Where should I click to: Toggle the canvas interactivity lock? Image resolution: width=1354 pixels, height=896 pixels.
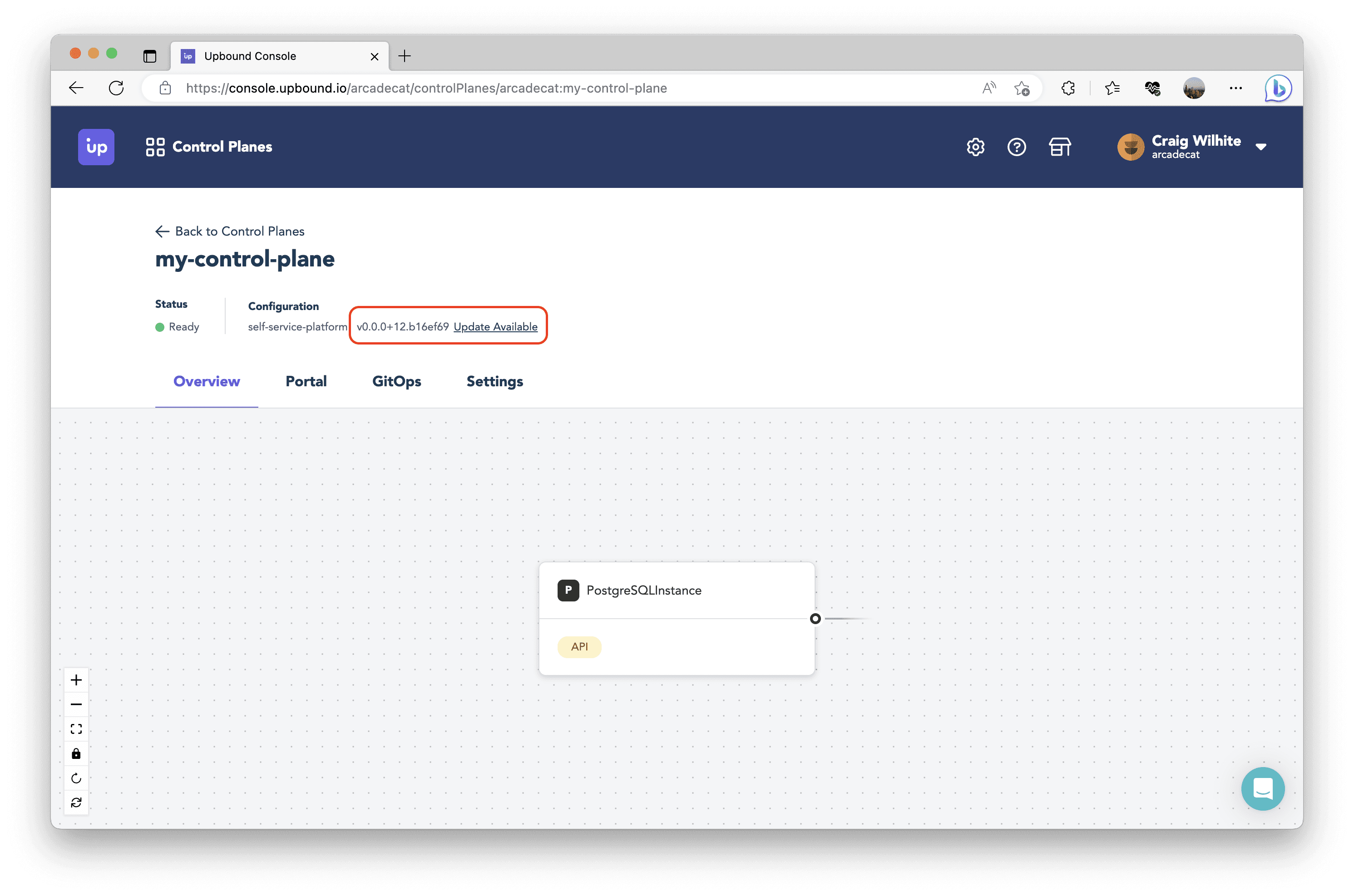76,754
